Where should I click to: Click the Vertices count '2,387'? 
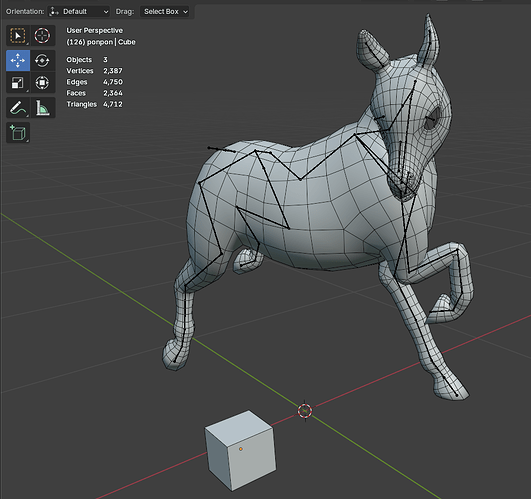(113, 71)
